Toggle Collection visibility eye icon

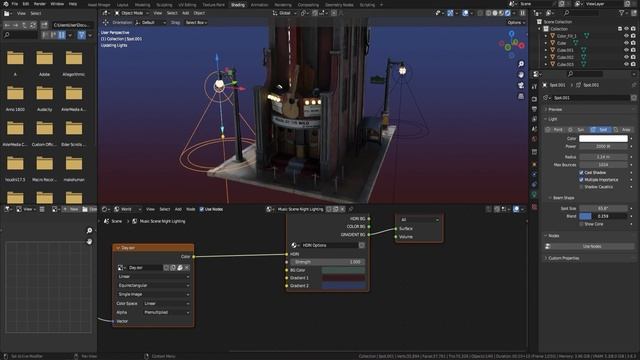click(x=626, y=29)
